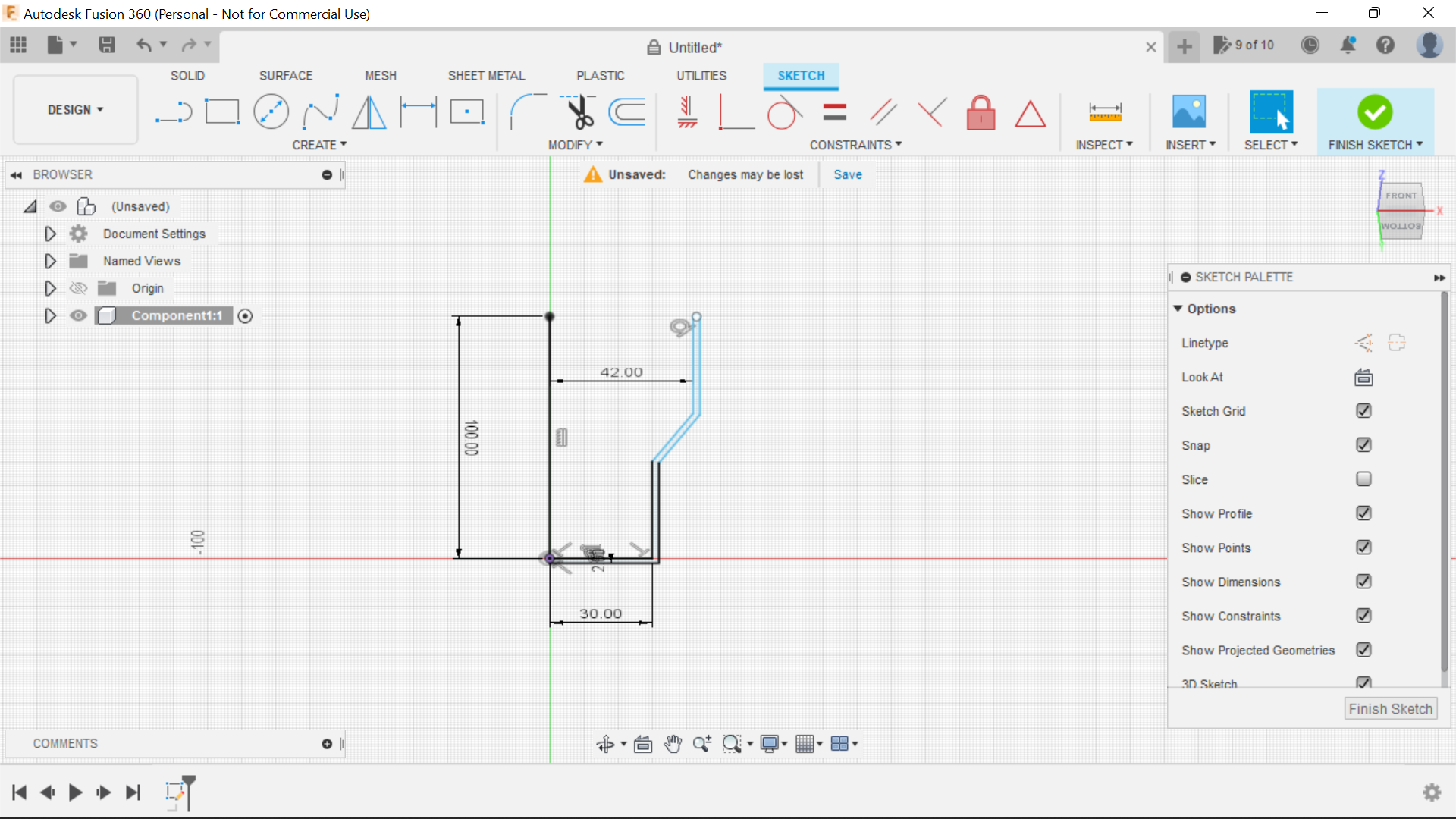Select the Rectangle sketch tool
This screenshot has height=819, width=1456.
coord(222,112)
